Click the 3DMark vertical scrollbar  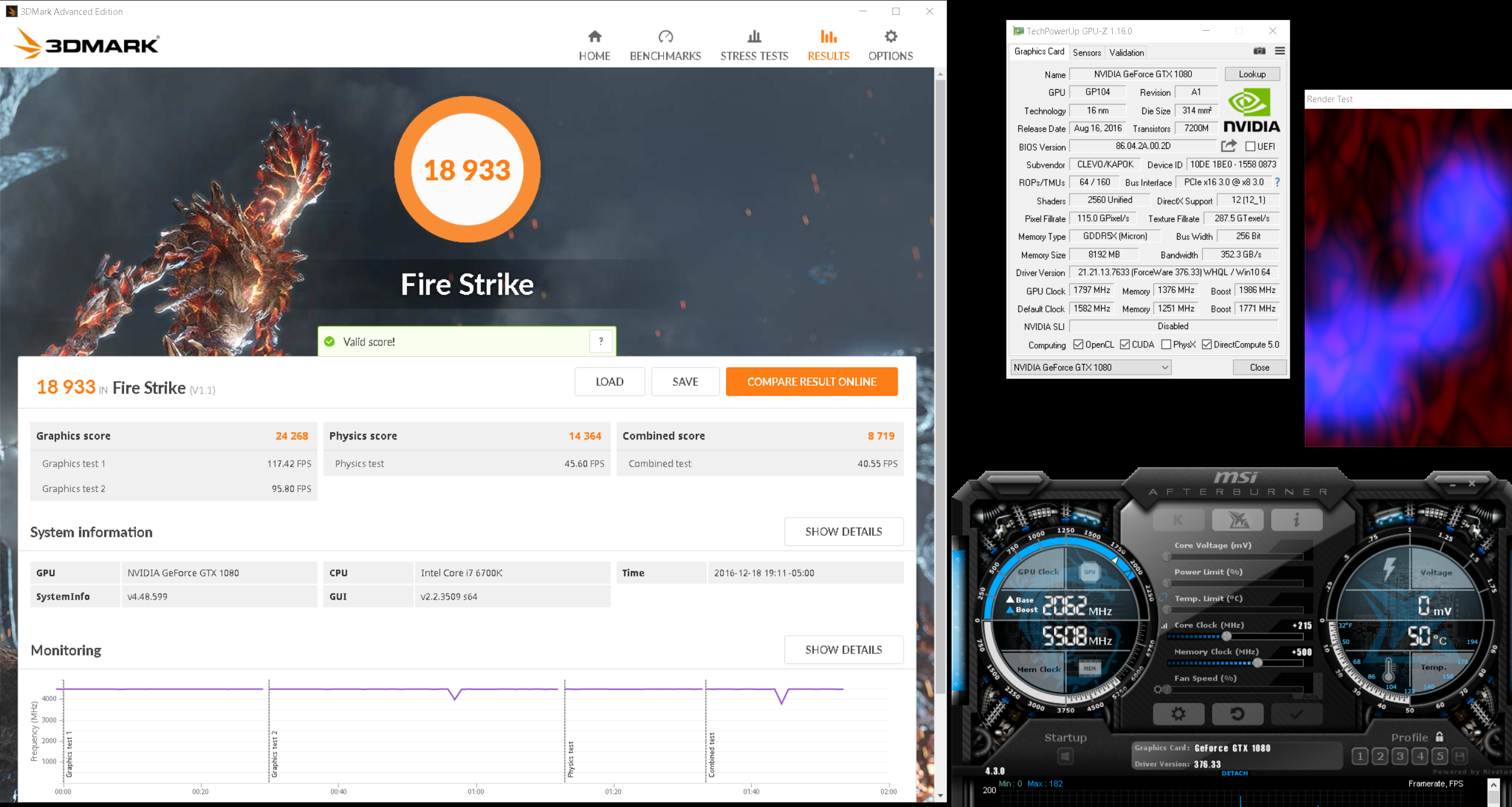pos(940,387)
